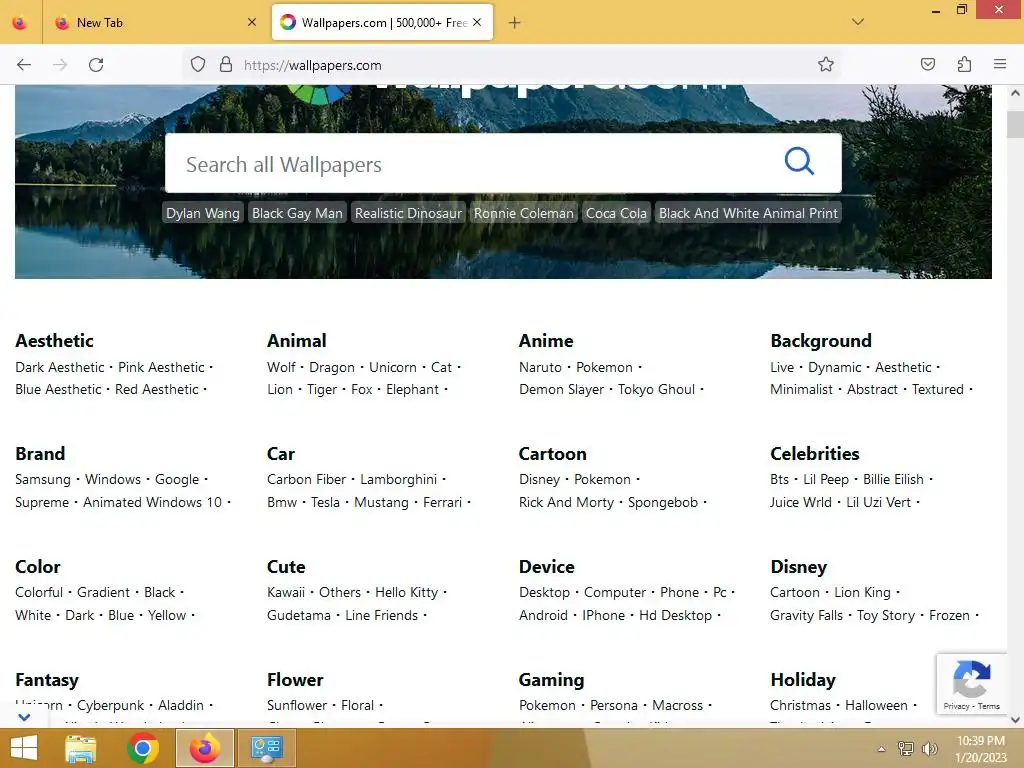Open the Background category heading

pos(821,341)
